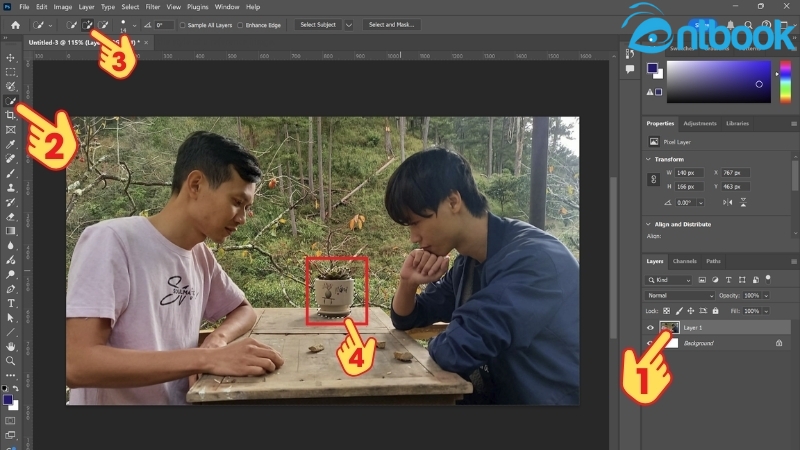
Task: Toggle the width-height link constraint
Action: (654, 180)
